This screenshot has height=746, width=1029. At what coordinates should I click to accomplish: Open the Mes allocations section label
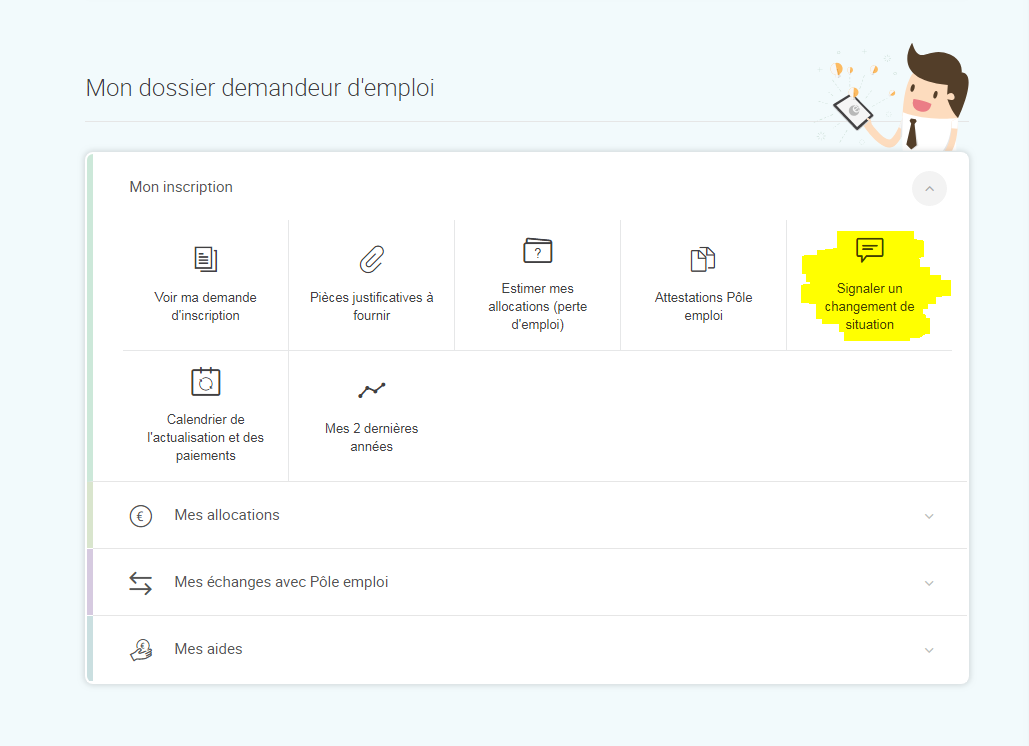(x=227, y=515)
